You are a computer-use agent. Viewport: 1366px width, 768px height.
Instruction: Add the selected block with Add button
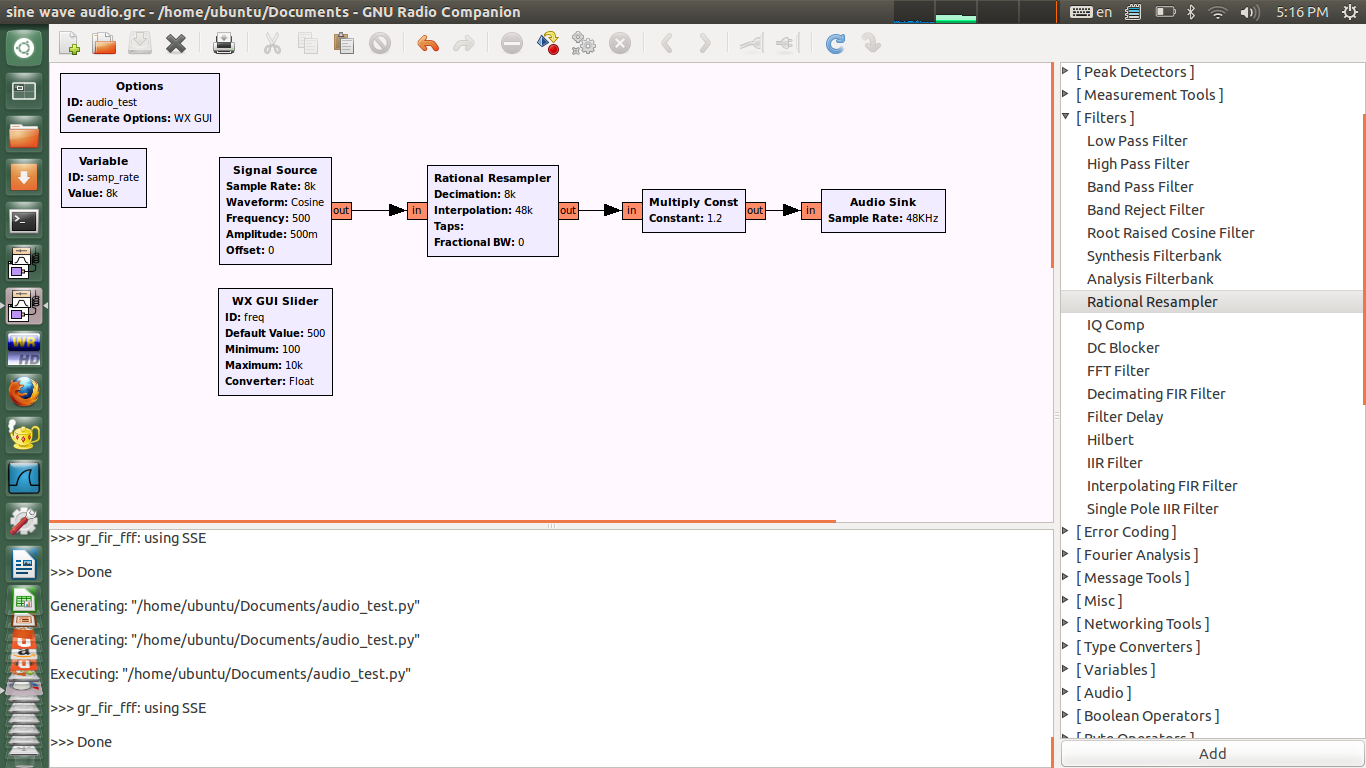point(1212,754)
